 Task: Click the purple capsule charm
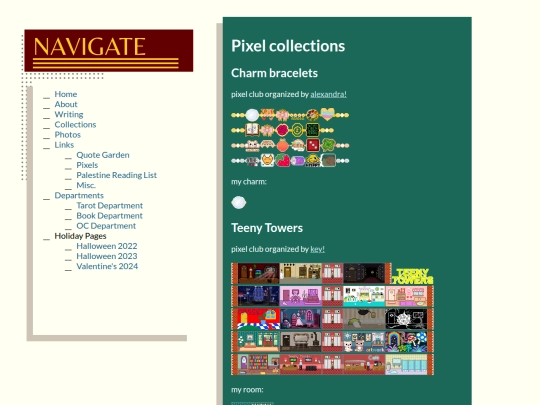pos(298,161)
